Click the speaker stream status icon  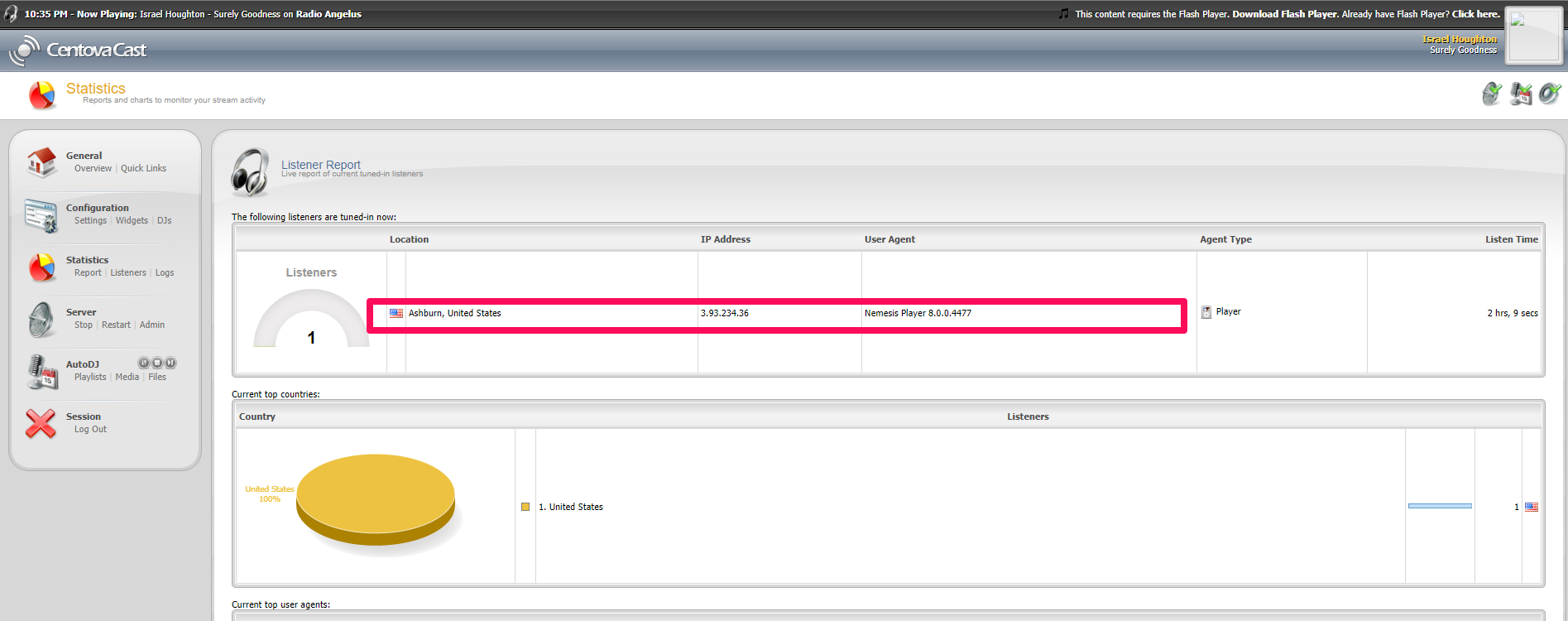1549,94
